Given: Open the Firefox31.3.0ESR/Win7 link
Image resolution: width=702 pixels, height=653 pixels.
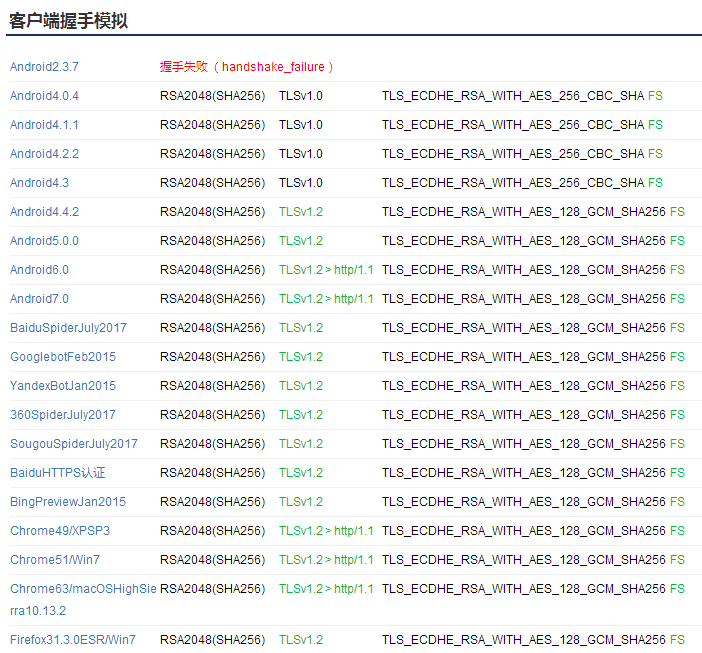Looking at the screenshot, I should tap(73, 640).
